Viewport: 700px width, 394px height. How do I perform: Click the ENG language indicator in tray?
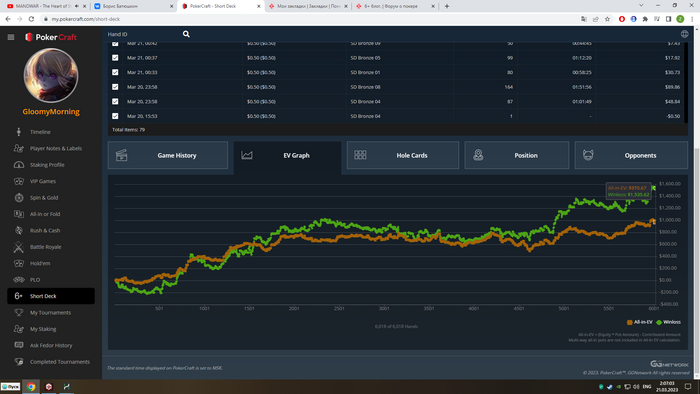click(x=647, y=386)
